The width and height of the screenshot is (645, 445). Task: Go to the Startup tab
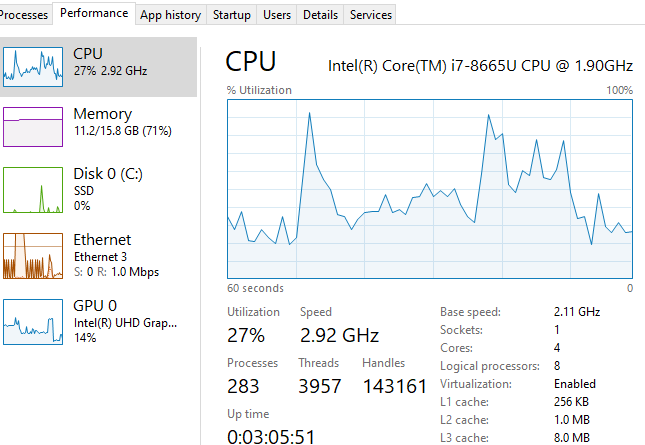(x=231, y=15)
